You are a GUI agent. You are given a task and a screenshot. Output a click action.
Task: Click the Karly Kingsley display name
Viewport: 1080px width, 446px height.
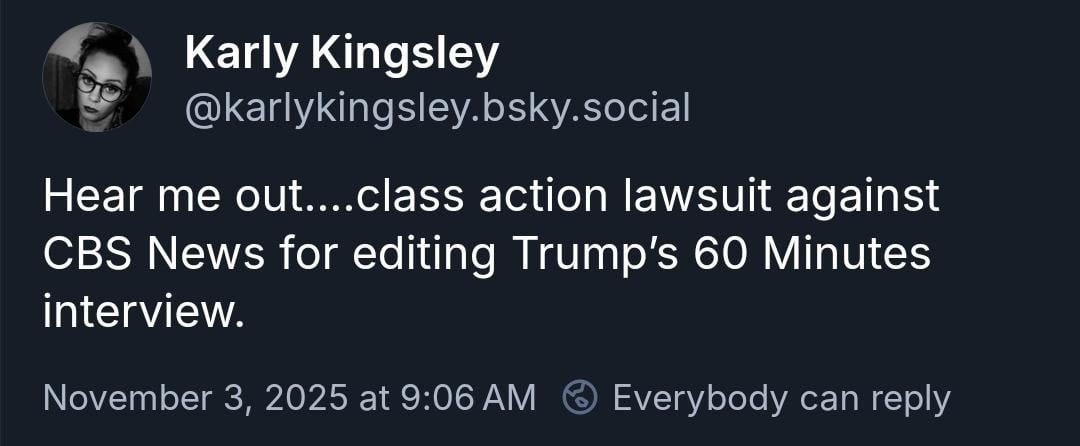point(341,55)
